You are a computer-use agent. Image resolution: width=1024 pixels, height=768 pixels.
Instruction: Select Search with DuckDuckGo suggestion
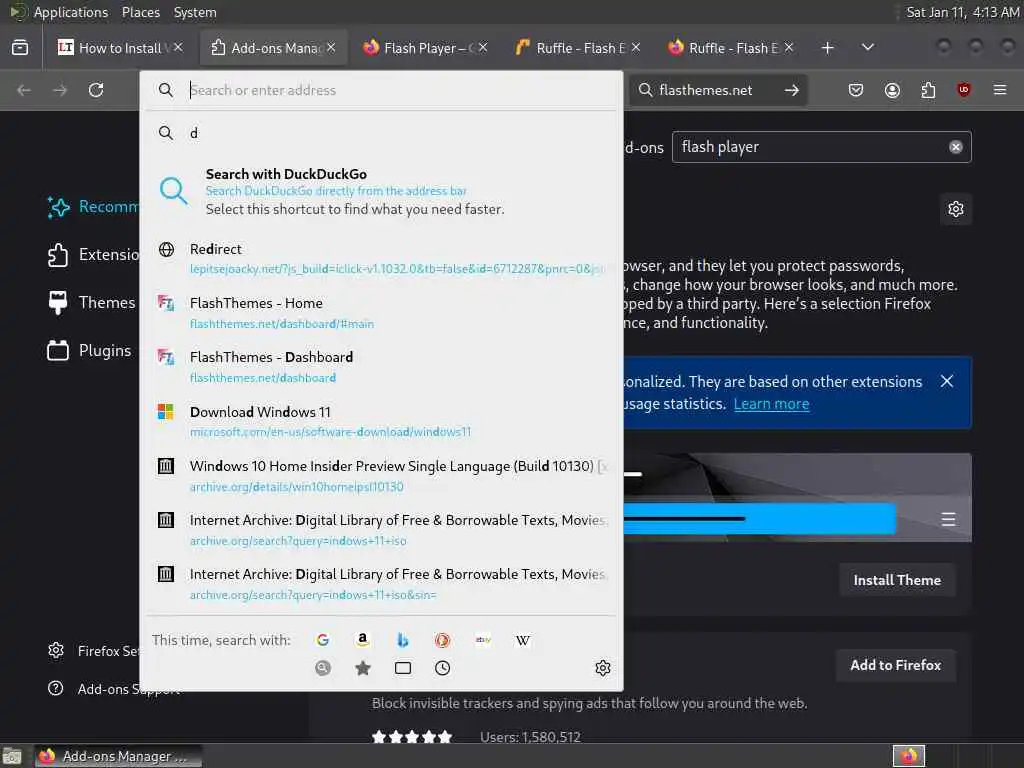(381, 191)
